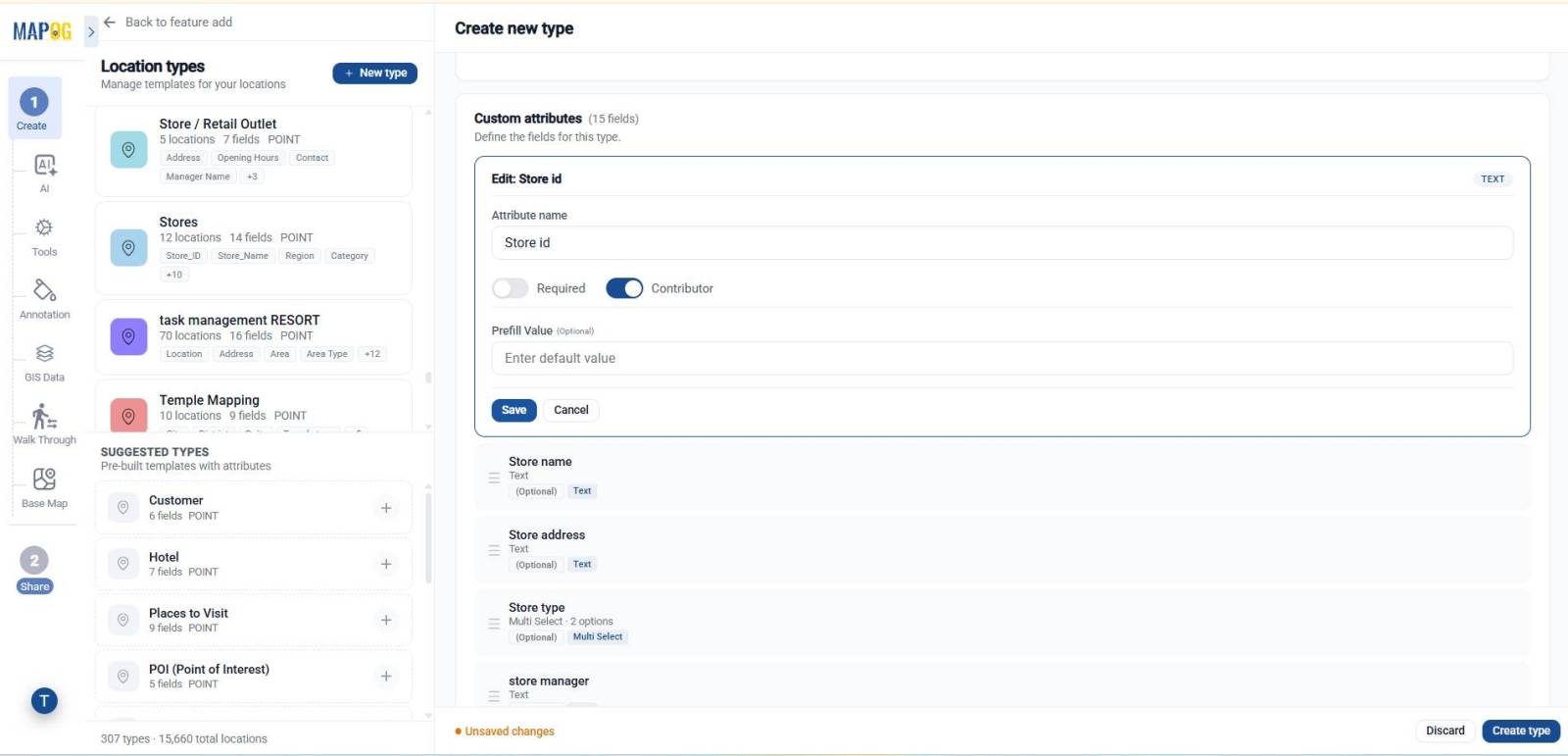This screenshot has width=1568, height=756.
Task: Add the POI (Point of Interest) type
Action: point(386,676)
